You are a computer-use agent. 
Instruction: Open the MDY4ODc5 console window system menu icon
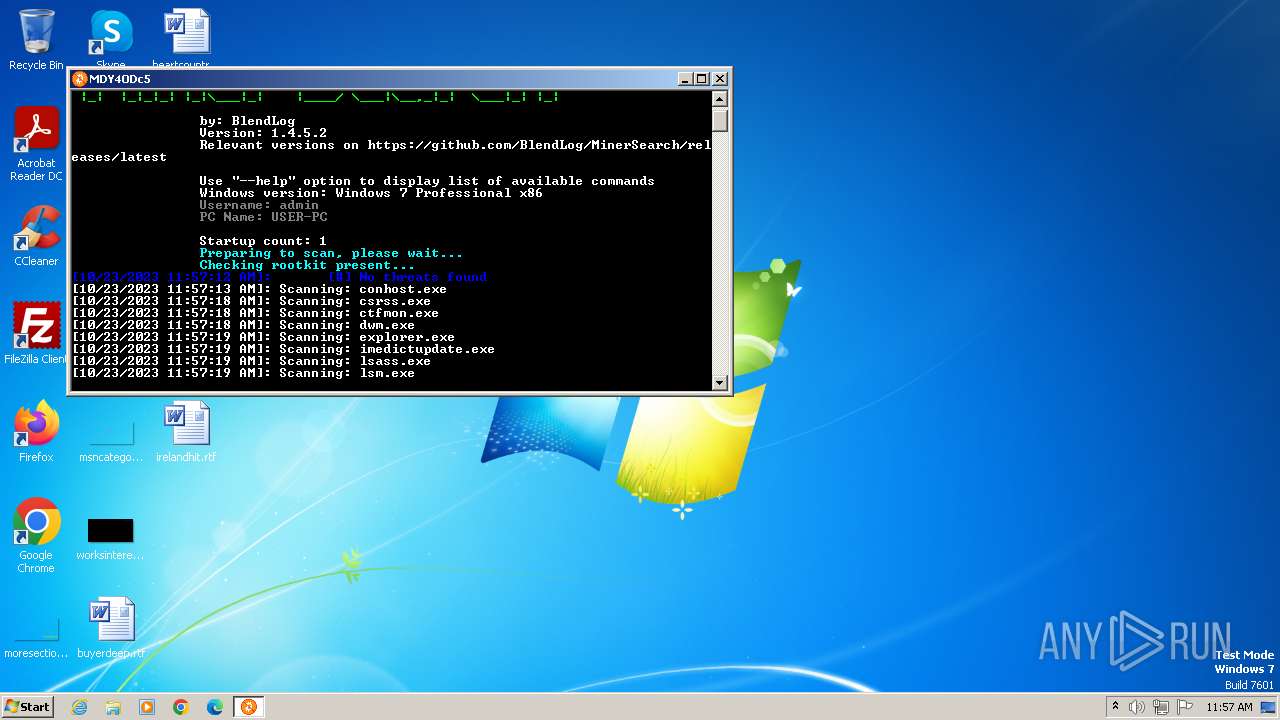point(80,79)
